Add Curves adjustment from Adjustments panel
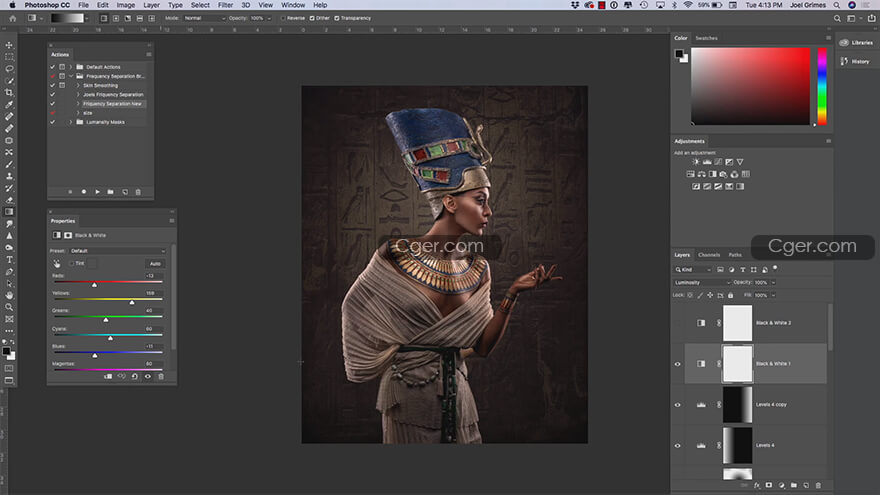Screen dimensions: 880x495 pyautogui.click(x=718, y=162)
